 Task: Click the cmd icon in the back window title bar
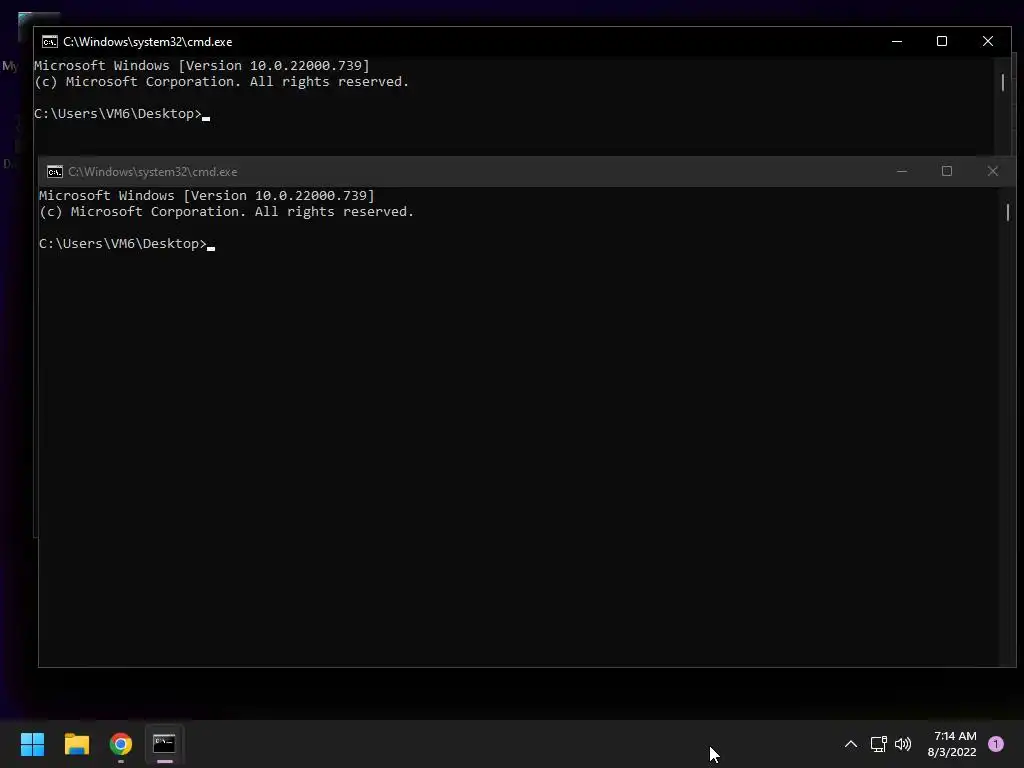coord(50,42)
